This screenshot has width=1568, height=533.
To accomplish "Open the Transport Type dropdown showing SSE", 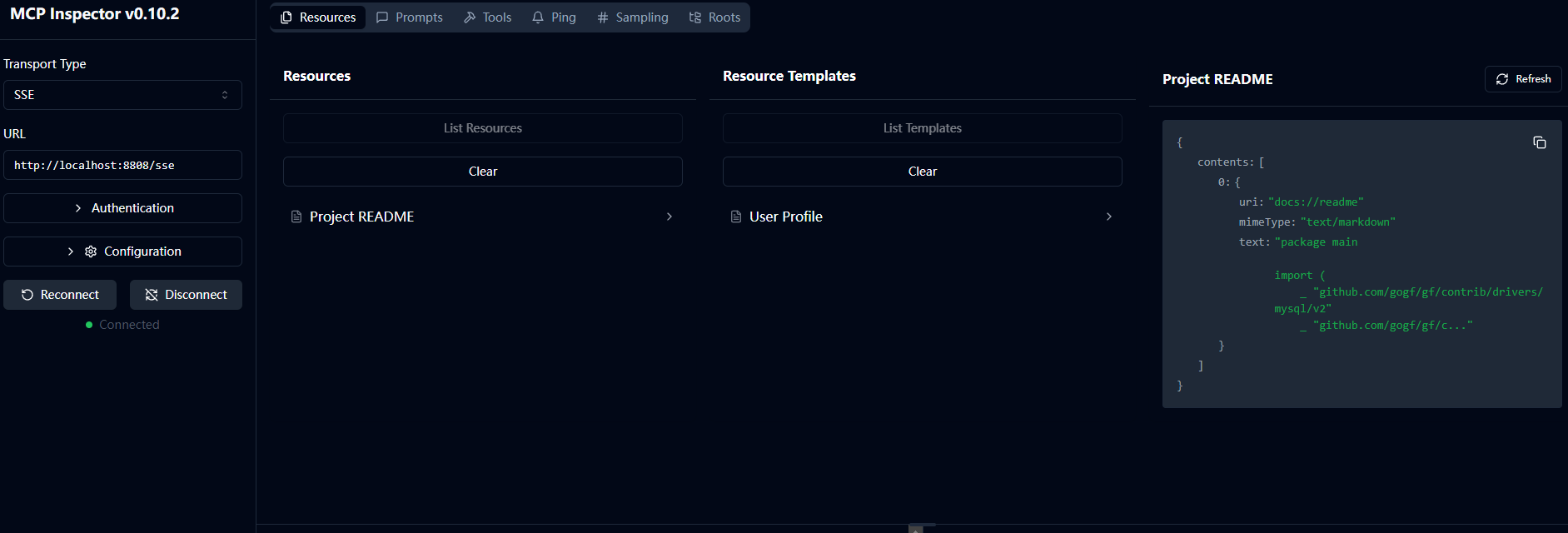I will tap(122, 95).
